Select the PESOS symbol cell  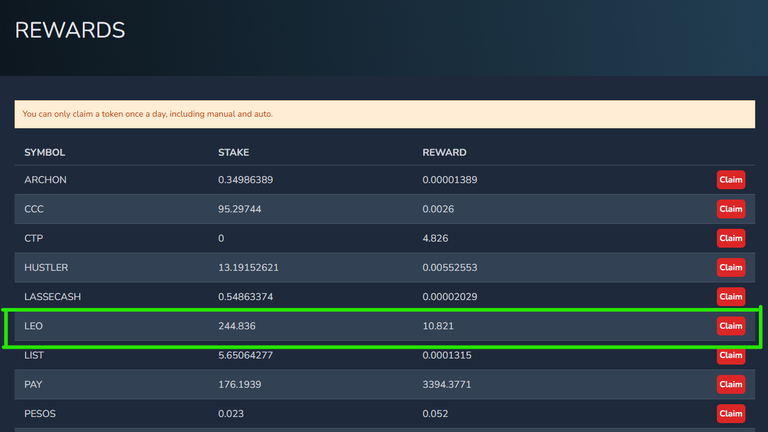[40, 413]
